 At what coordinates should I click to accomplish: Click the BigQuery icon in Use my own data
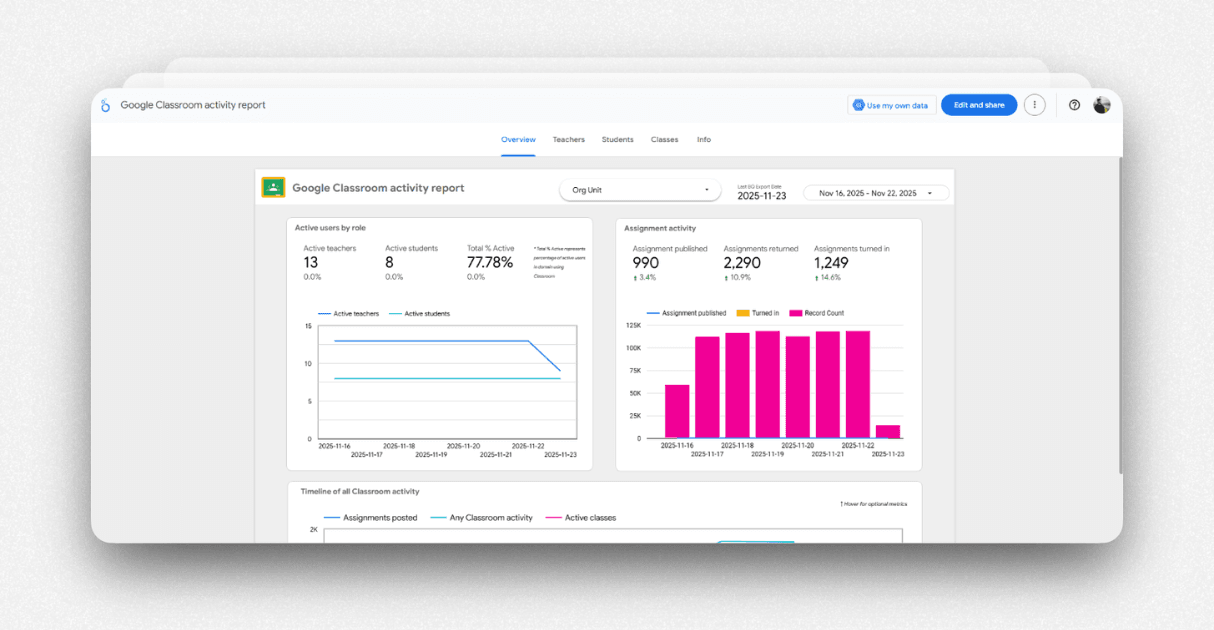tap(859, 104)
